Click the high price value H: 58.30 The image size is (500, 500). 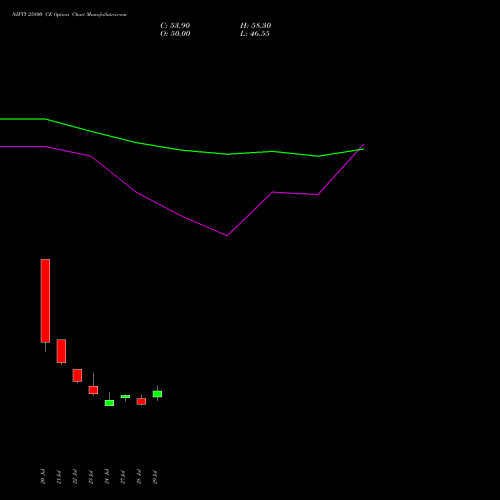point(255,26)
